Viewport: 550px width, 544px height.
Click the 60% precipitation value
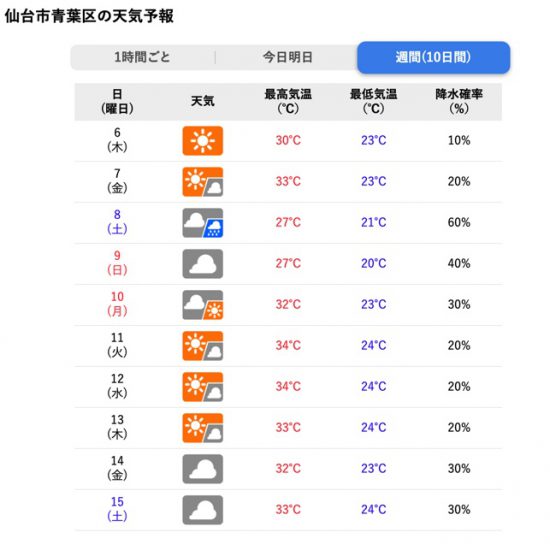pos(459,222)
